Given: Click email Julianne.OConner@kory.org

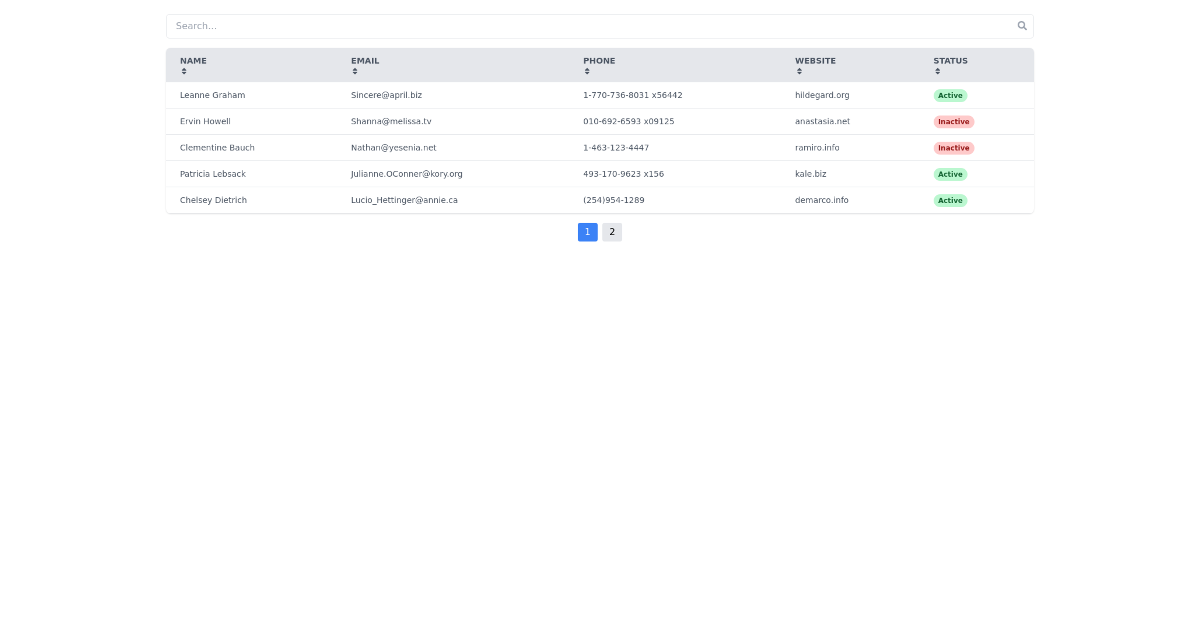Looking at the screenshot, I should 406,174.
